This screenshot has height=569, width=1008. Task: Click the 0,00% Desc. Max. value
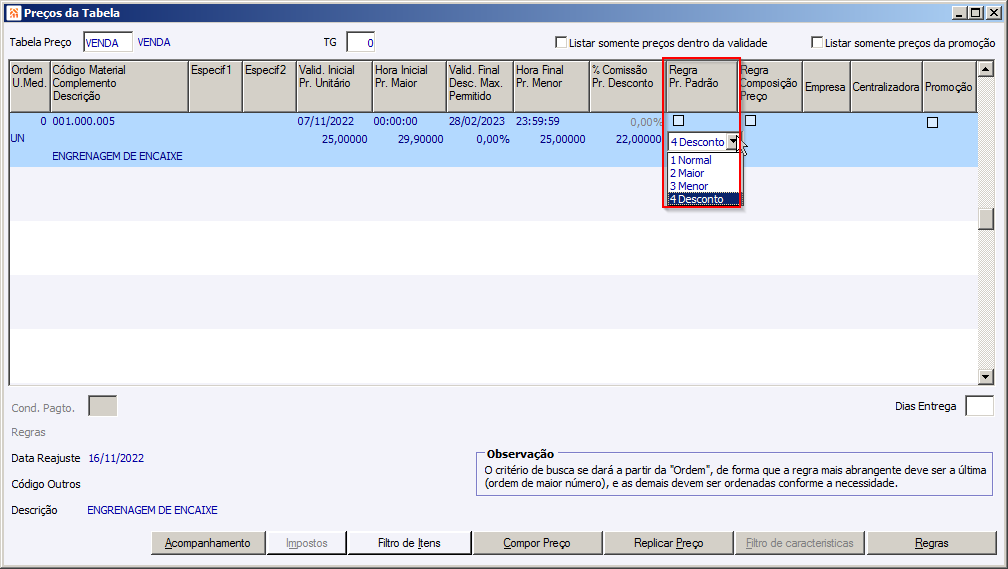493,139
